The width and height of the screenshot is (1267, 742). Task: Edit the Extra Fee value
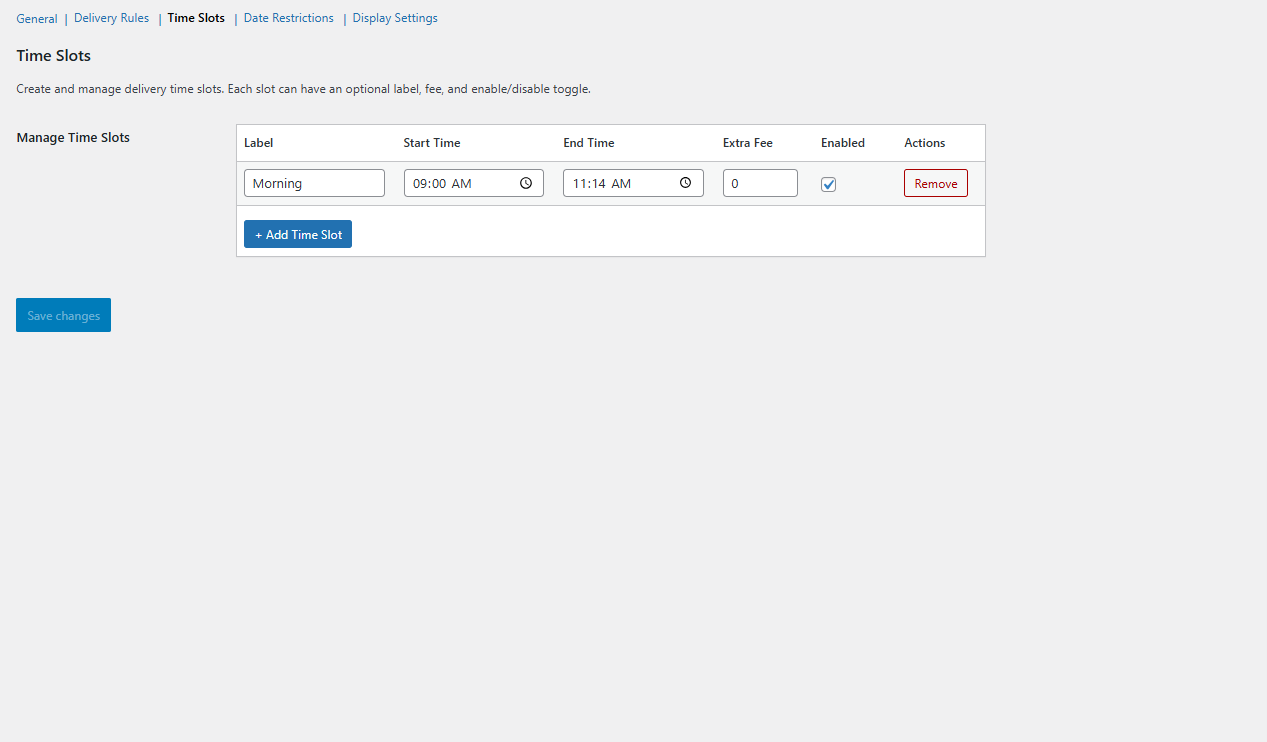(760, 183)
